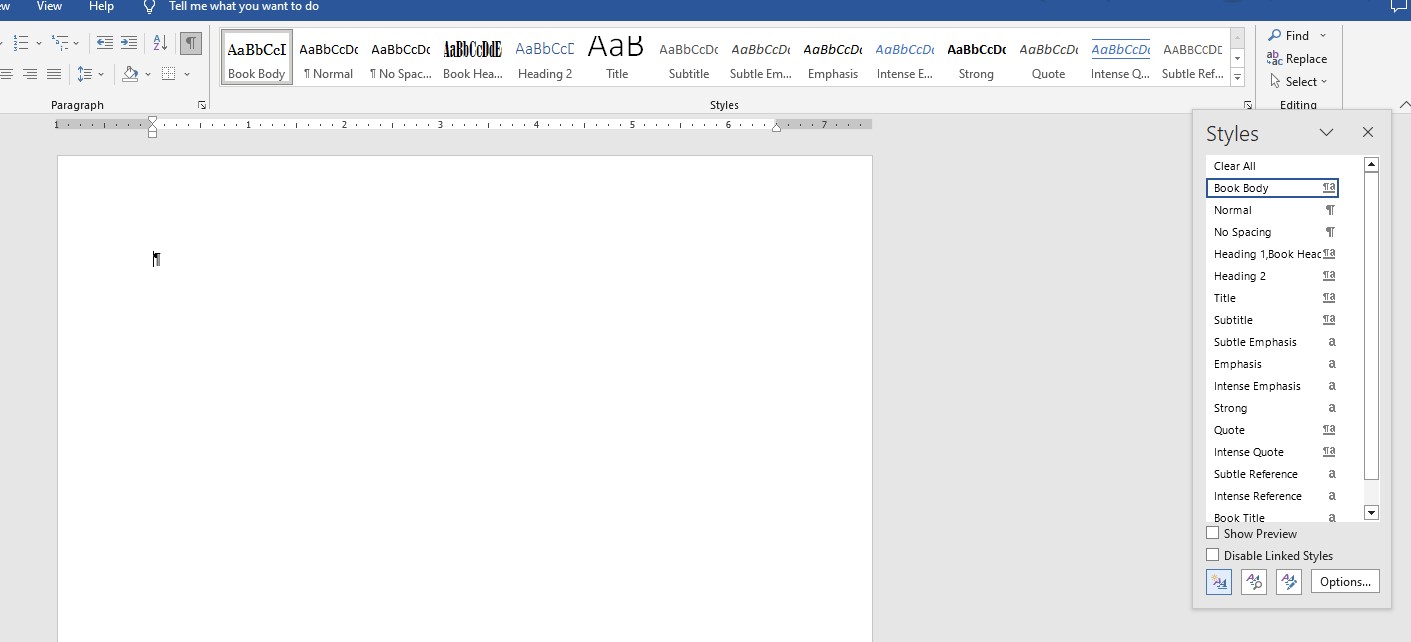Click the paragraph Shading paint bucket icon
This screenshot has width=1411, height=642.
point(130,74)
